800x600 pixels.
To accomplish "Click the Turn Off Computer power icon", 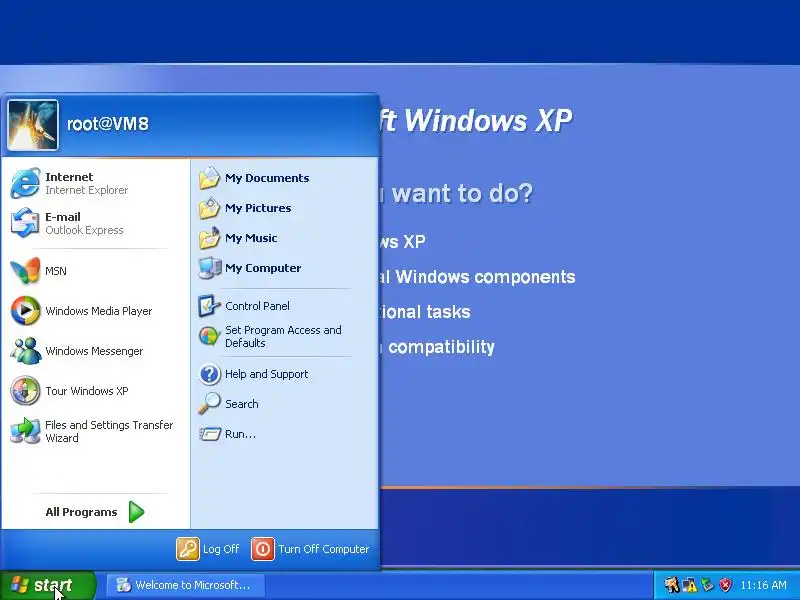I will pos(263,549).
